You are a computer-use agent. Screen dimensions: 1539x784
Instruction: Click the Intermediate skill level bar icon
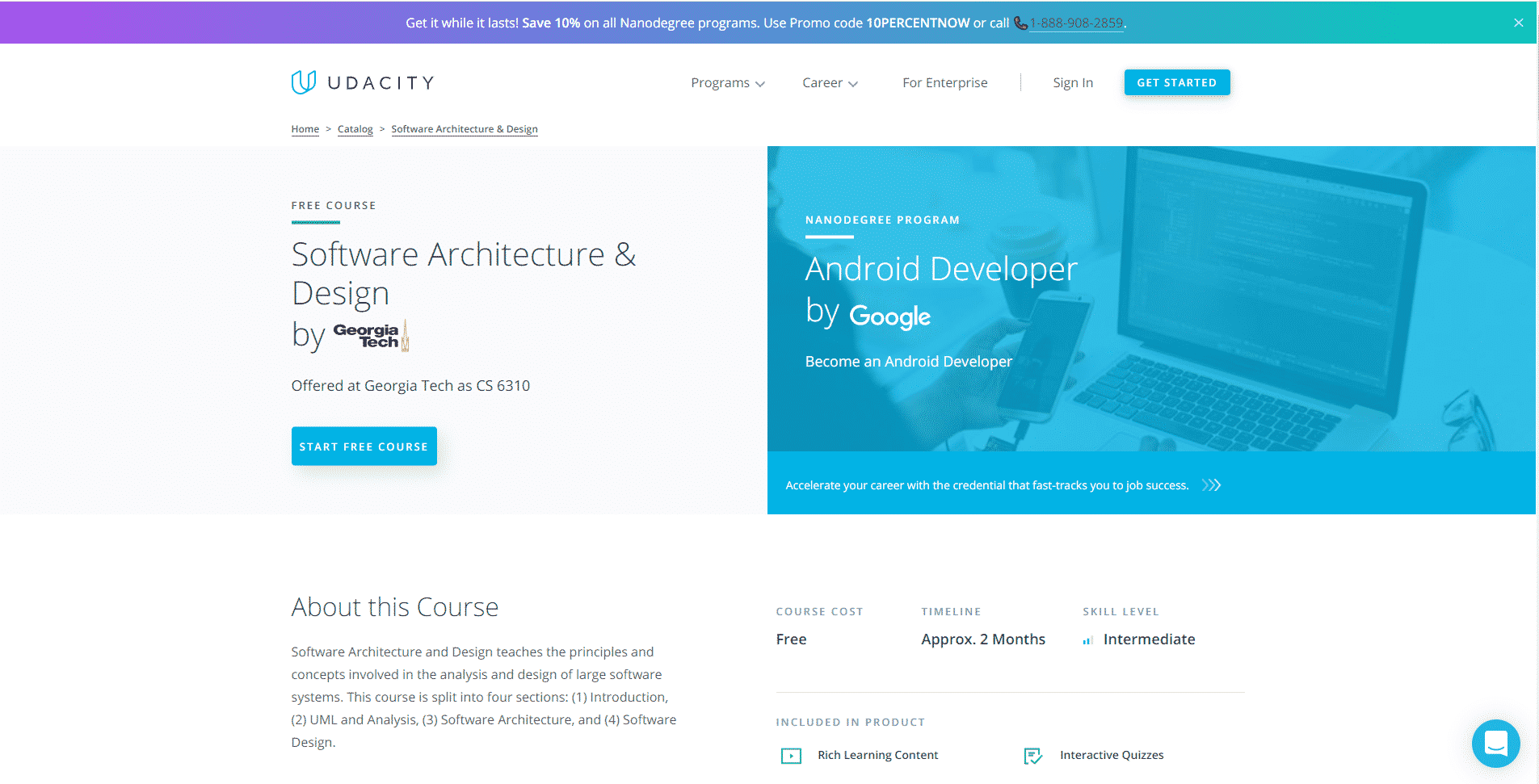tap(1088, 640)
